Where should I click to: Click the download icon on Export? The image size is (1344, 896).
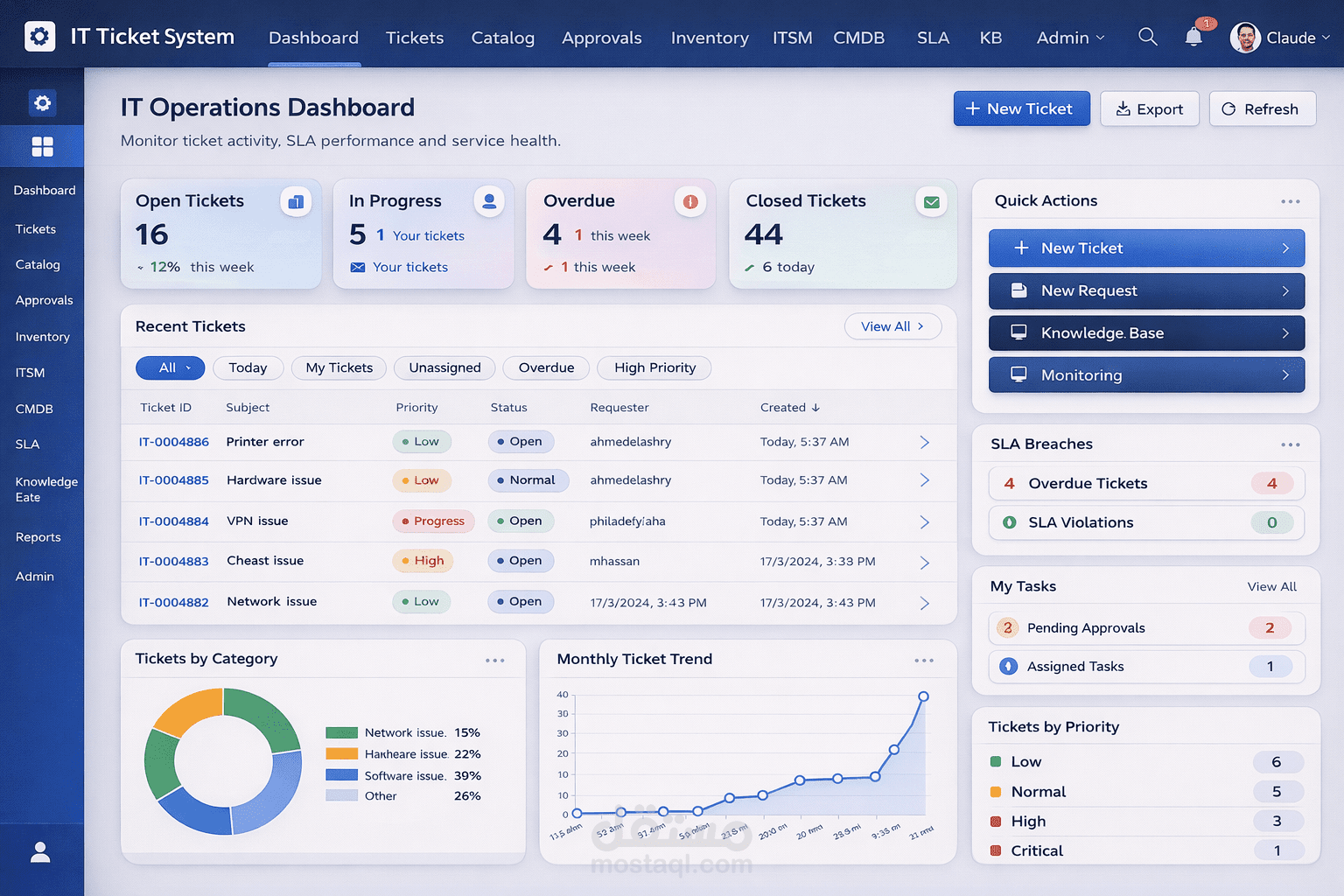click(x=1123, y=108)
